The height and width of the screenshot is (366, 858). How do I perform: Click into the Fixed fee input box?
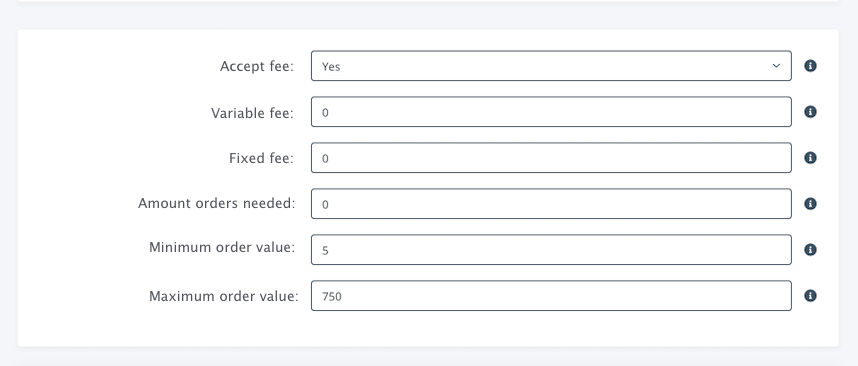pos(551,158)
